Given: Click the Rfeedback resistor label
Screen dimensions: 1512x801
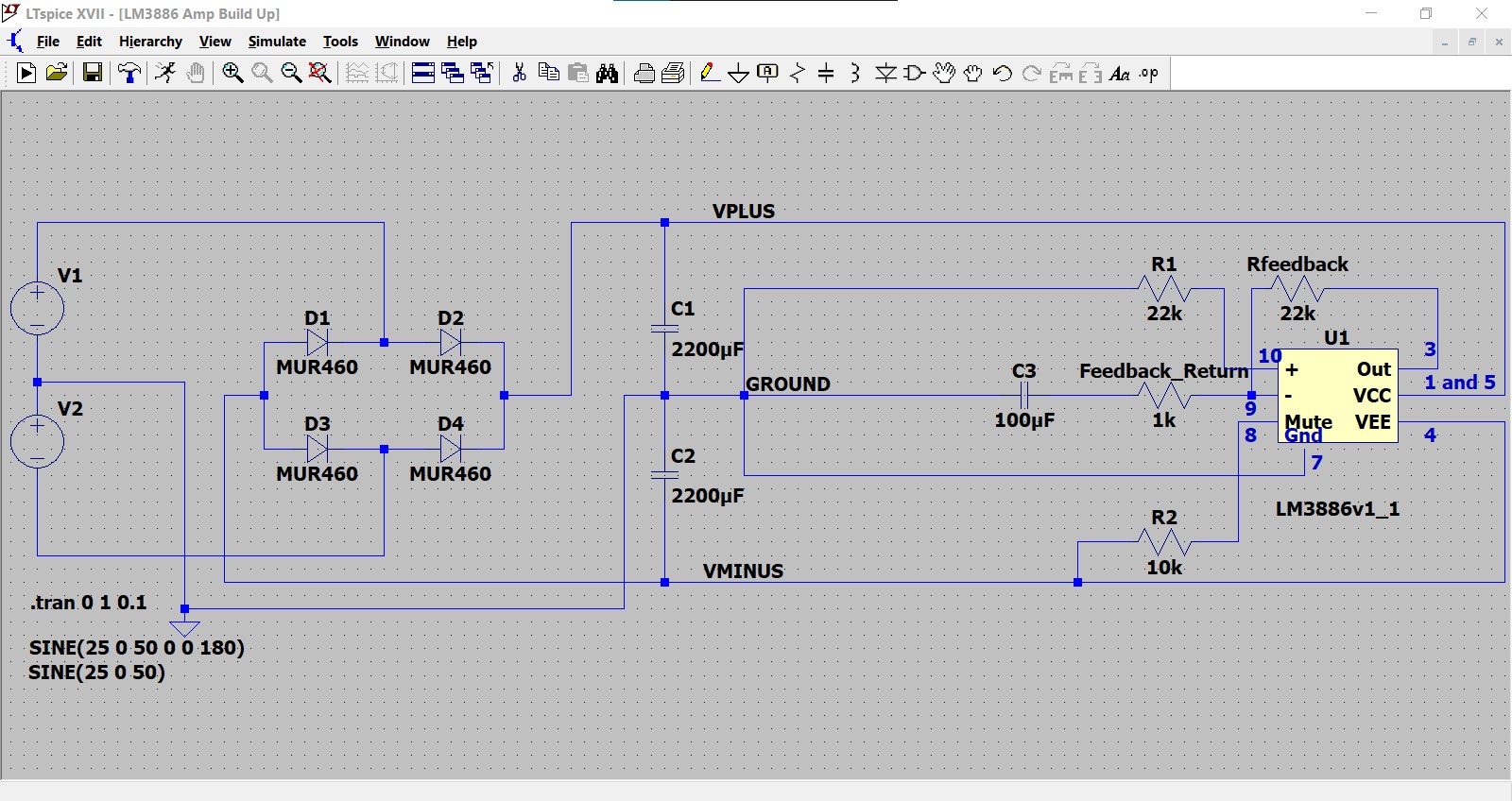Looking at the screenshot, I should (x=1297, y=264).
